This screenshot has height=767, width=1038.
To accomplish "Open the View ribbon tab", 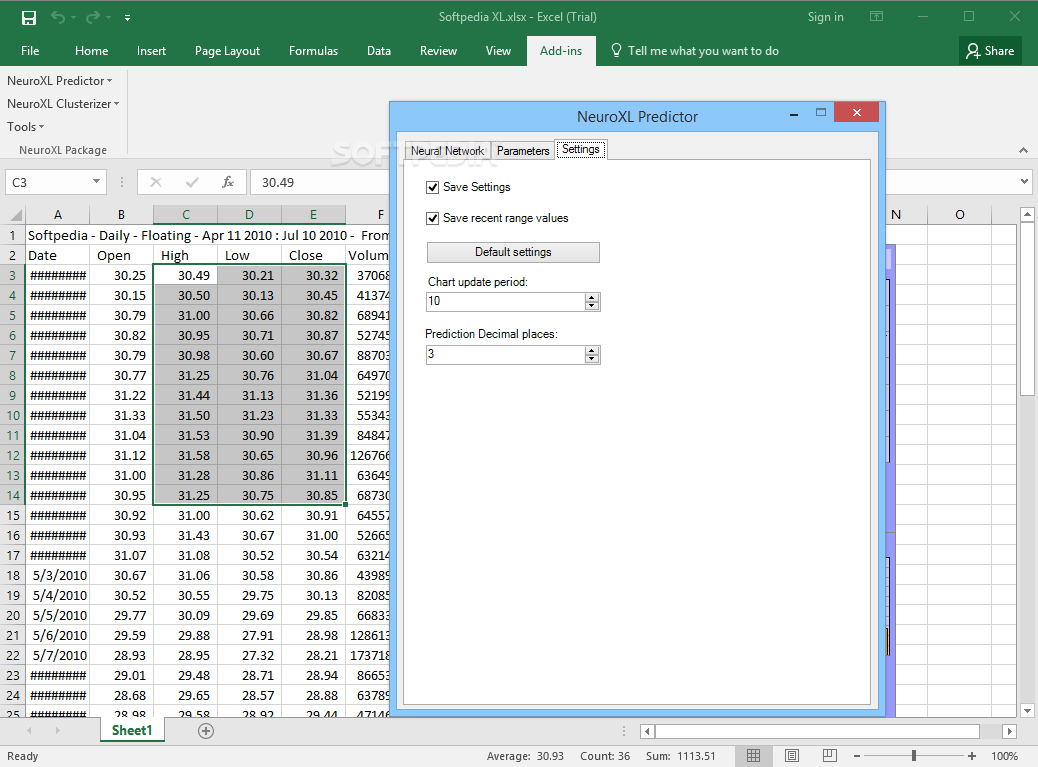I will (x=498, y=51).
